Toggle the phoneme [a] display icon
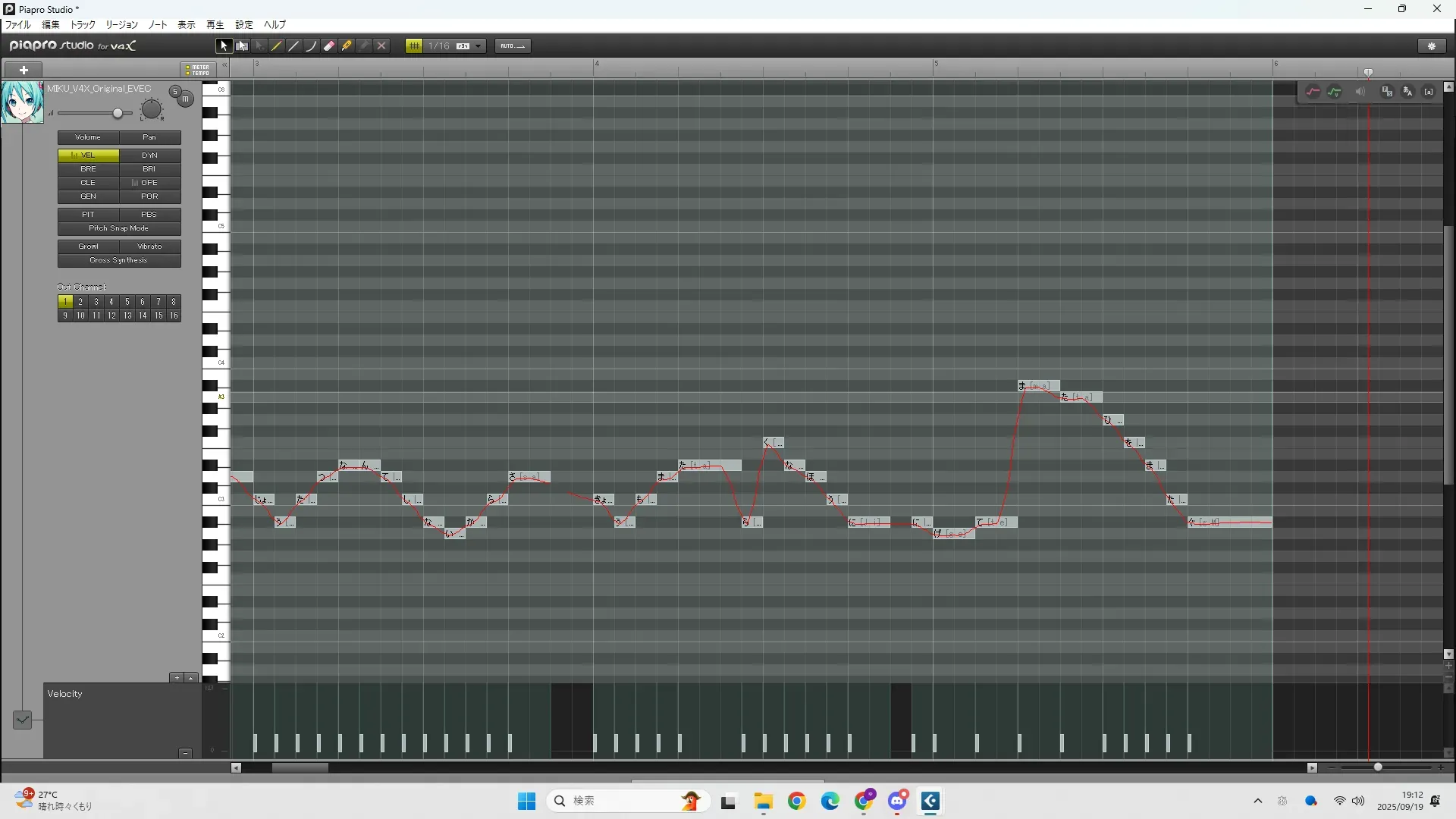Image resolution: width=1456 pixels, height=819 pixels. point(1429,92)
